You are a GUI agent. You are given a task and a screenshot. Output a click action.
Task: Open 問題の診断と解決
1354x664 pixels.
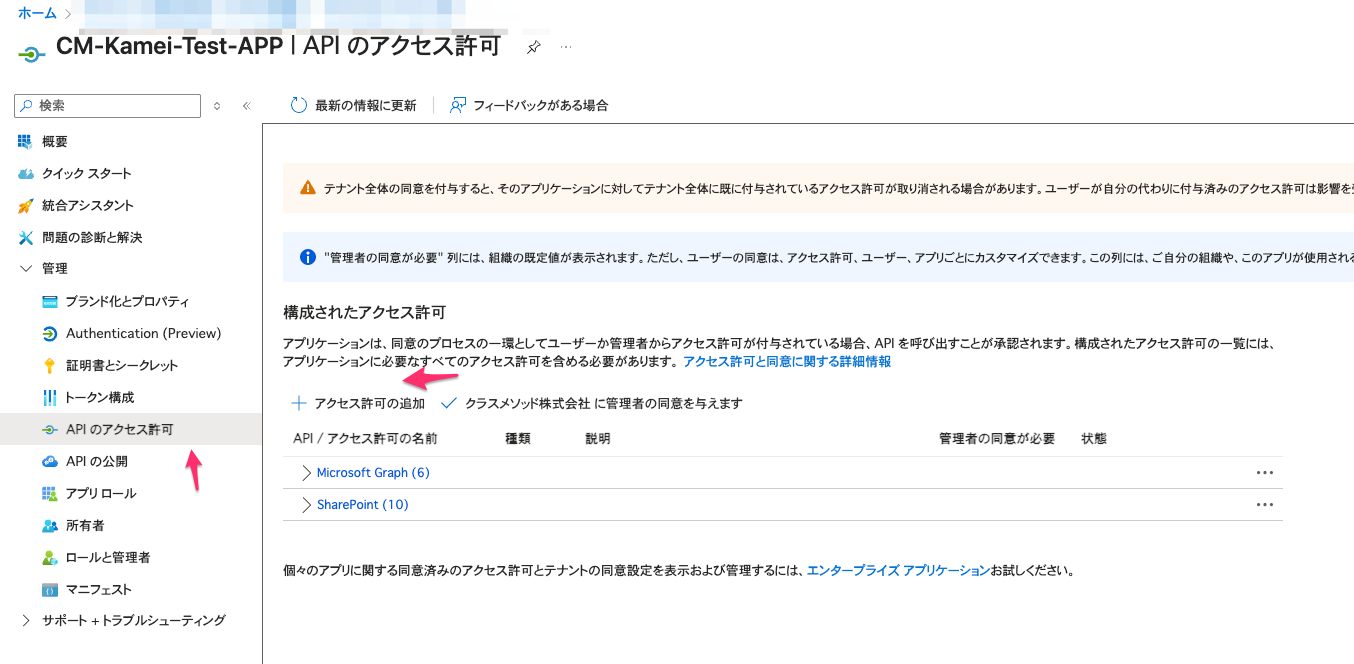(x=105, y=237)
